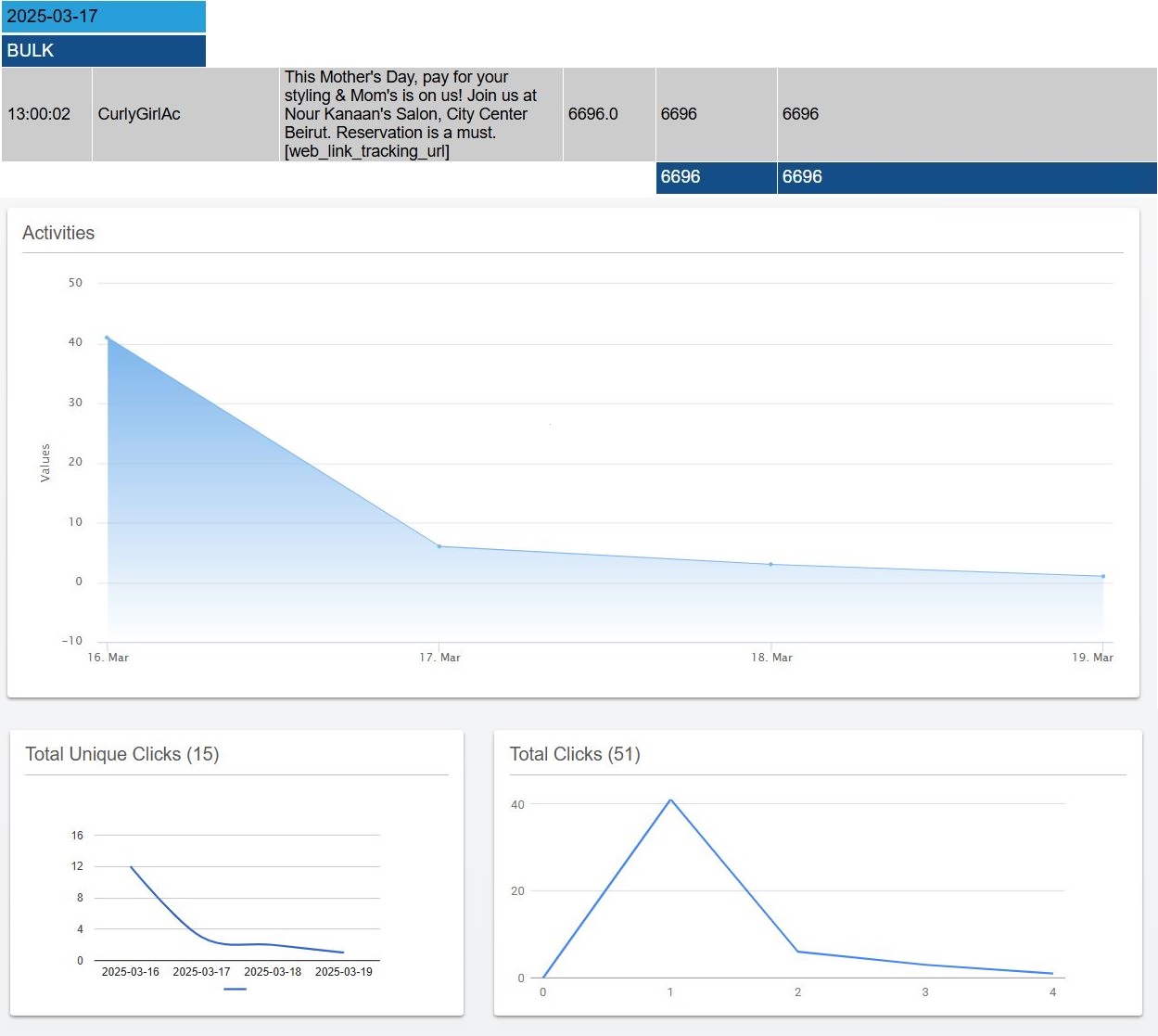Image resolution: width=1158 pixels, height=1036 pixels.
Task: Click the 12 label on Unique Clicks y-axis
Action: (77, 866)
